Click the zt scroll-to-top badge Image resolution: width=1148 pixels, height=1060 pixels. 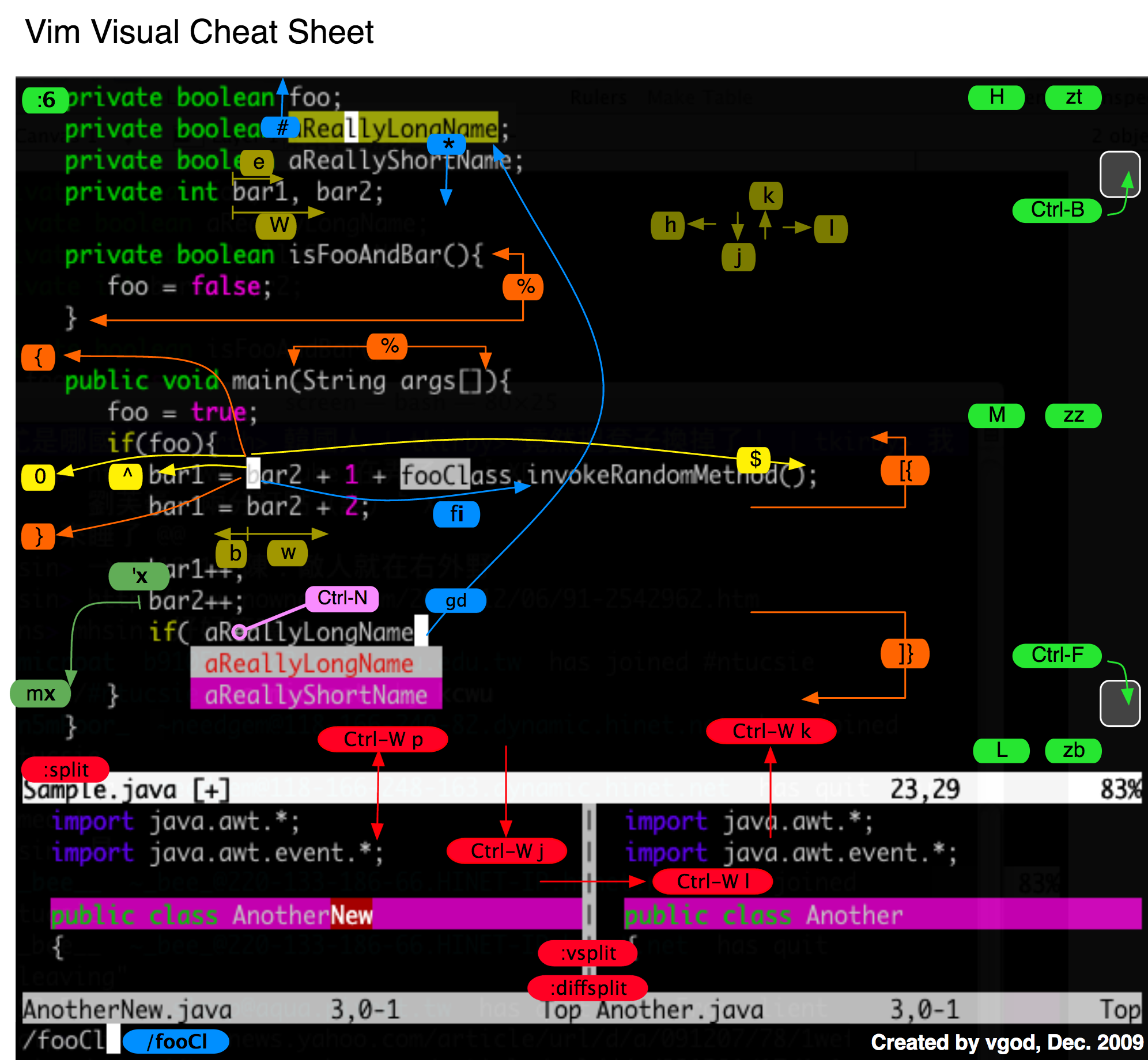pyautogui.click(x=1073, y=97)
